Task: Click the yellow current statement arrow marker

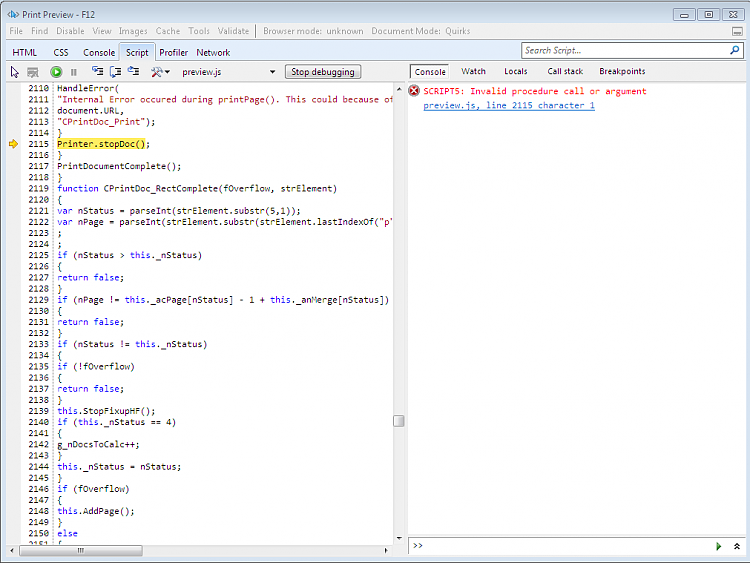Action: pyautogui.click(x=13, y=144)
